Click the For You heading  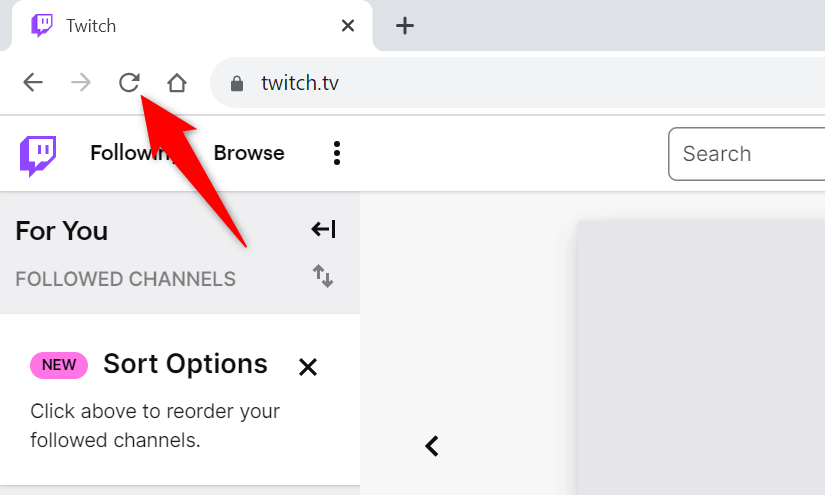point(62,231)
